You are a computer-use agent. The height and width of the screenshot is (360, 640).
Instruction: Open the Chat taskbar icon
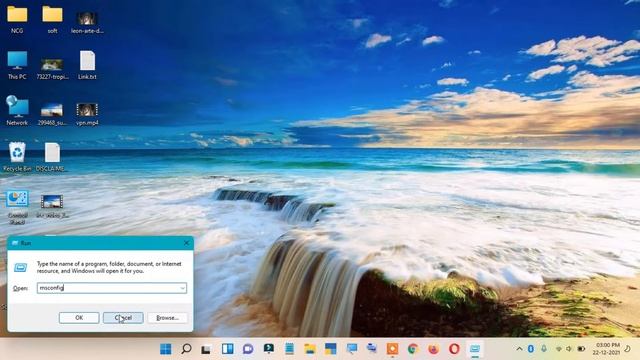248,349
